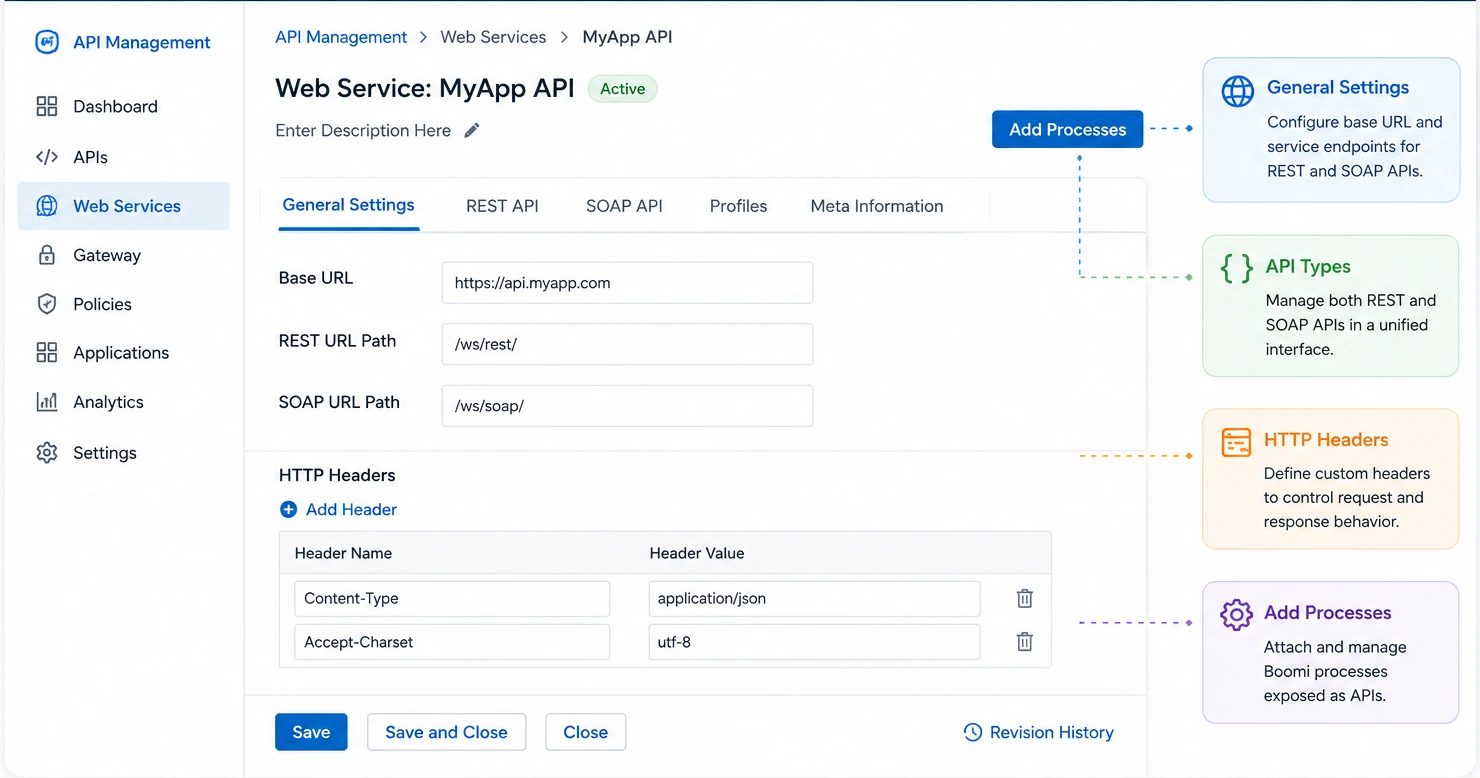Open the REST API tab

tap(502, 206)
